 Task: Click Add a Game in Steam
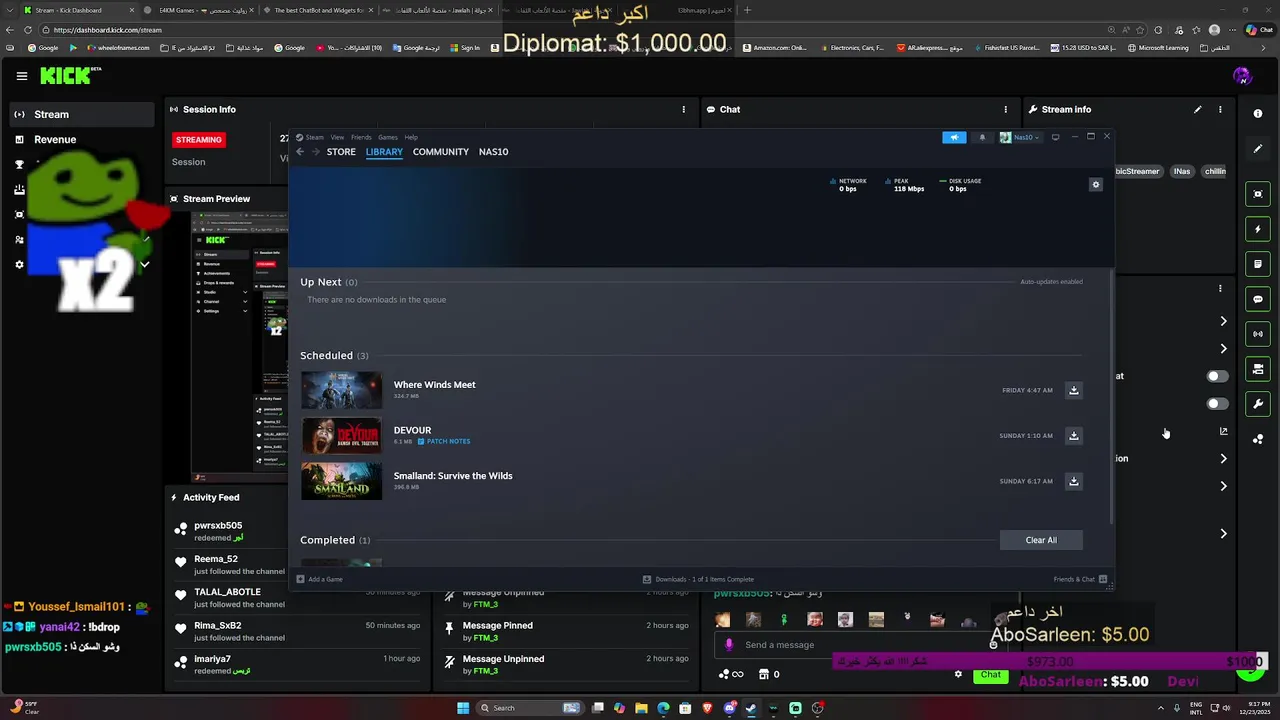[319, 579]
